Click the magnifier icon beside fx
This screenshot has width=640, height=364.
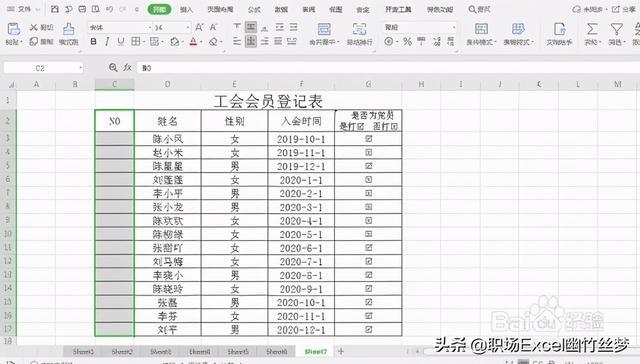[113, 67]
